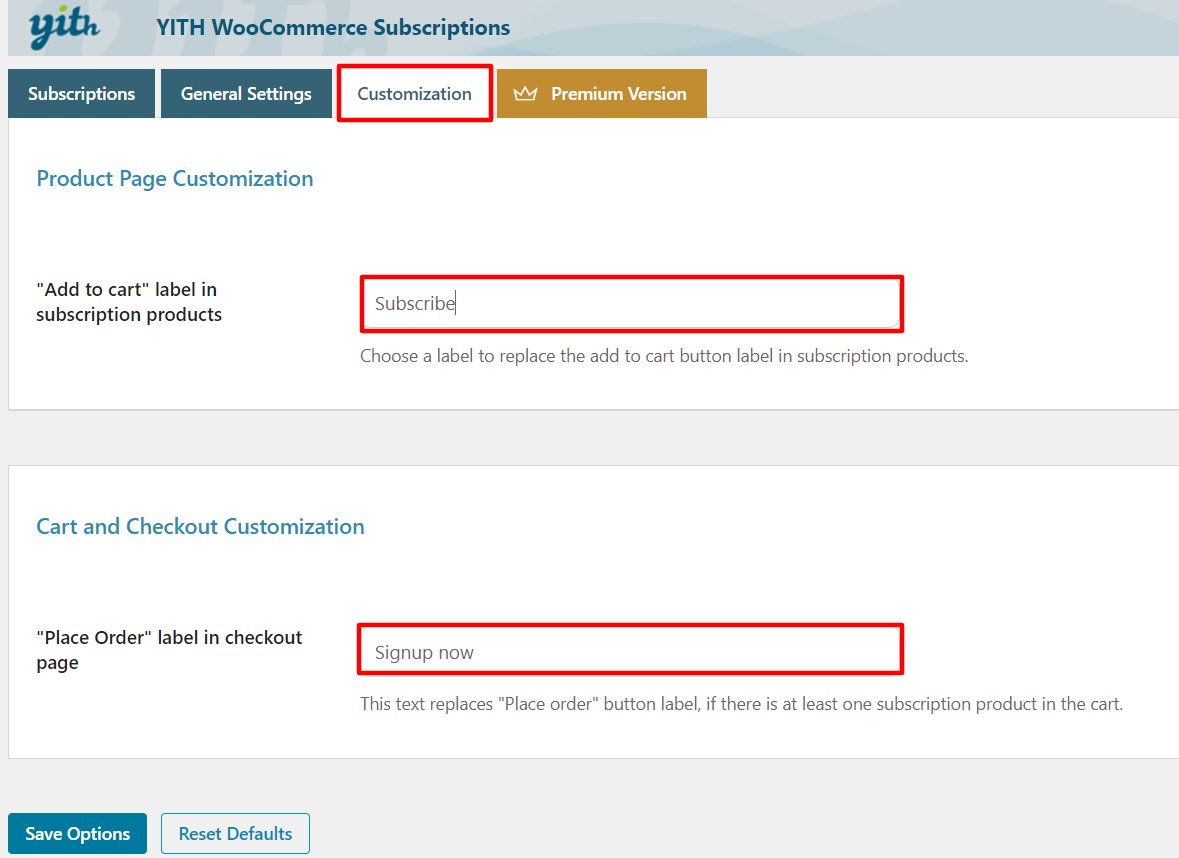Click the Product Page Customization heading

pyautogui.click(x=174, y=179)
